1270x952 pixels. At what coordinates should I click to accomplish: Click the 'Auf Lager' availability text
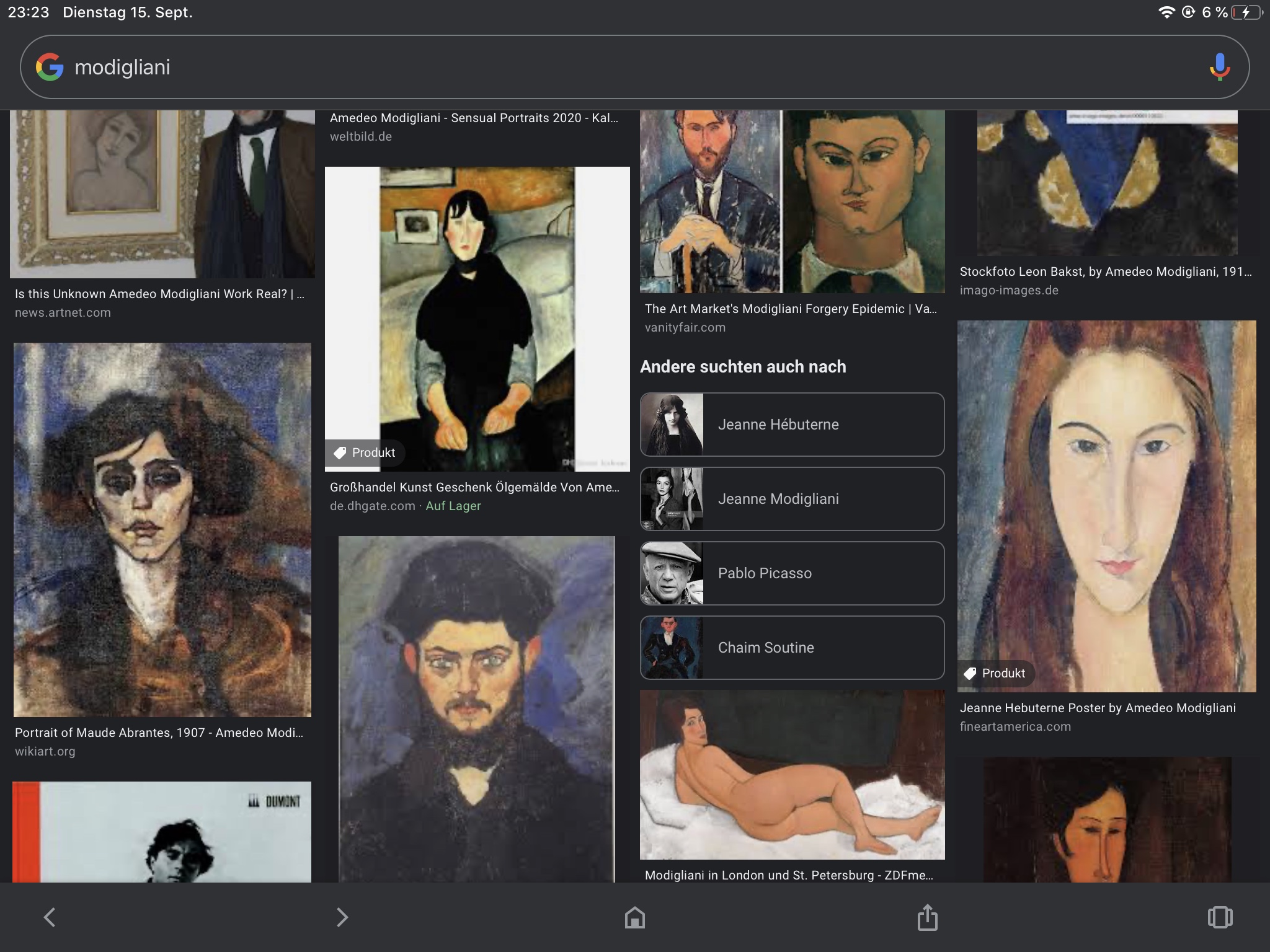pyautogui.click(x=453, y=506)
